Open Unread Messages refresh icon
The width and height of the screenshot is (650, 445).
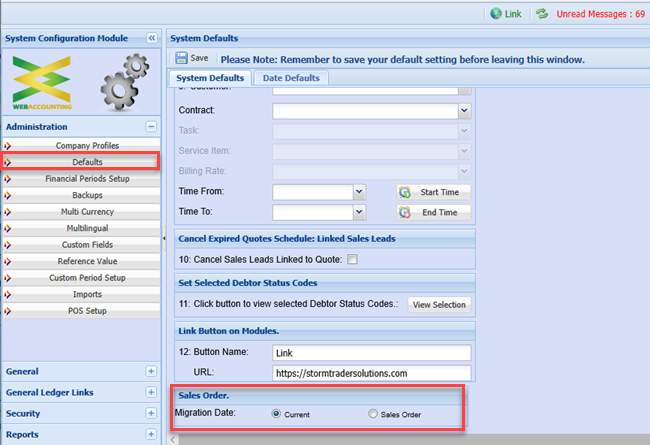(x=542, y=14)
